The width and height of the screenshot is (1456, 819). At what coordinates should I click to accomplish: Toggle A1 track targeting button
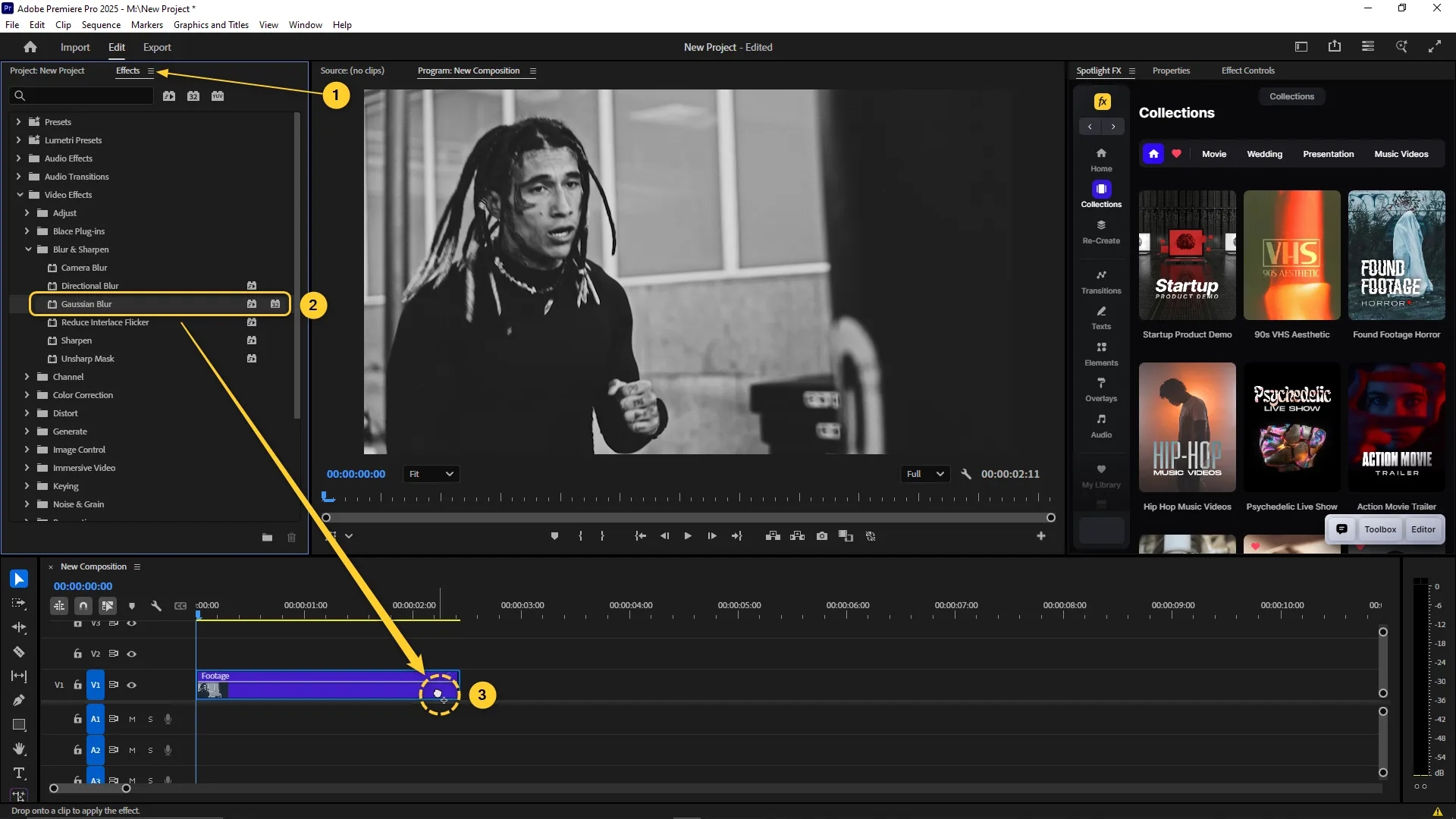click(x=96, y=720)
